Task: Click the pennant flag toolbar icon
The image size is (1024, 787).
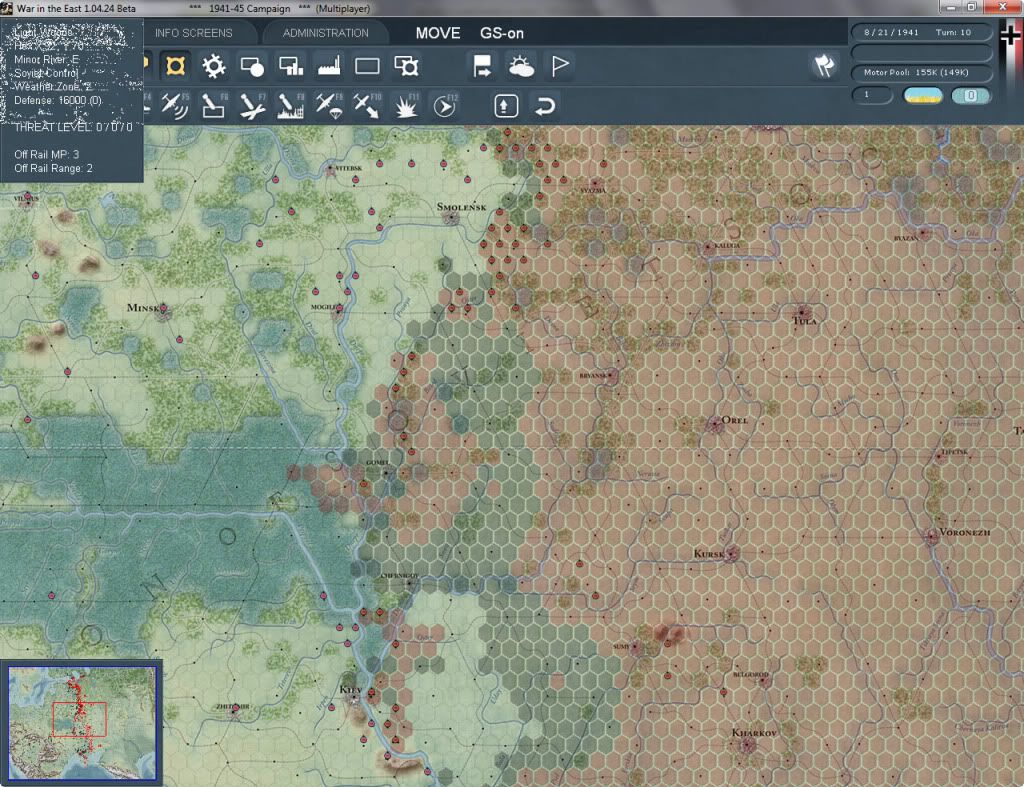Action: 560,66
